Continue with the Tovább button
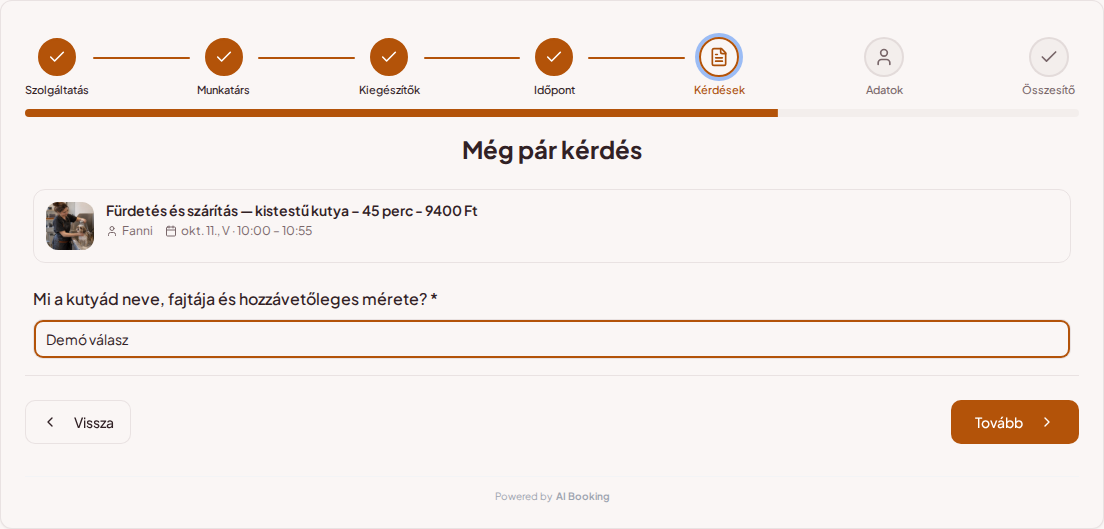1104x529 pixels. tap(1015, 422)
